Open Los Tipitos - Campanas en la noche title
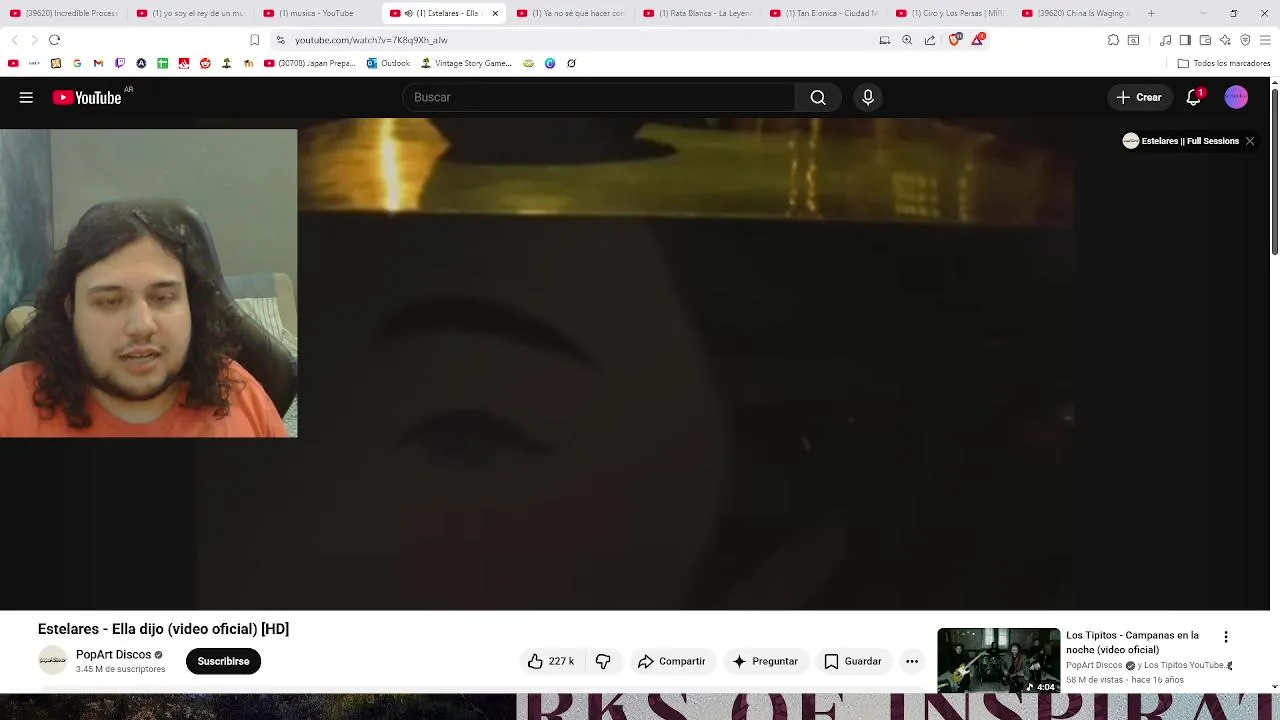 [1132, 642]
